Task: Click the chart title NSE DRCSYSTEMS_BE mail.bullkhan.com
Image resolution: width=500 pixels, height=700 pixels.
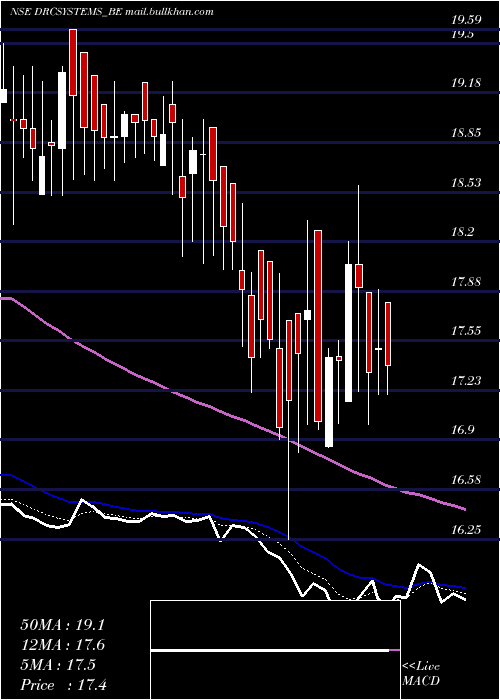Action: [x=112, y=12]
